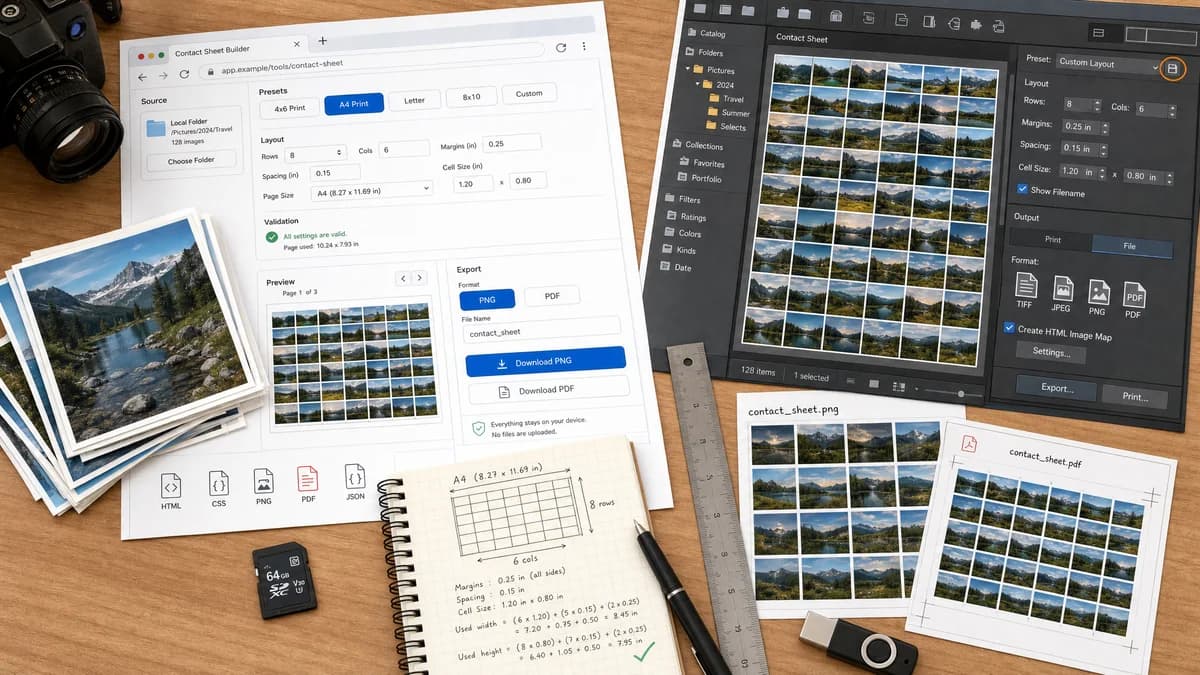Select PDF format toggle in browser Export section
1200x675 pixels.
[551, 296]
